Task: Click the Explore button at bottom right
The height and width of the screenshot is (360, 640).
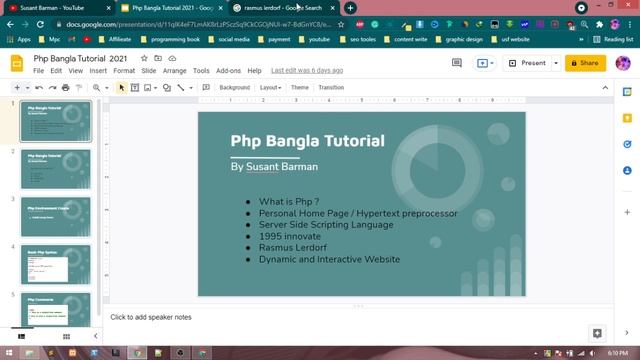Action: pos(597,333)
